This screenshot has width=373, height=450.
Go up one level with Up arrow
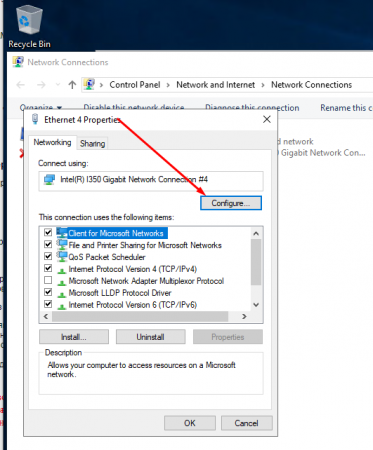pos(72,85)
